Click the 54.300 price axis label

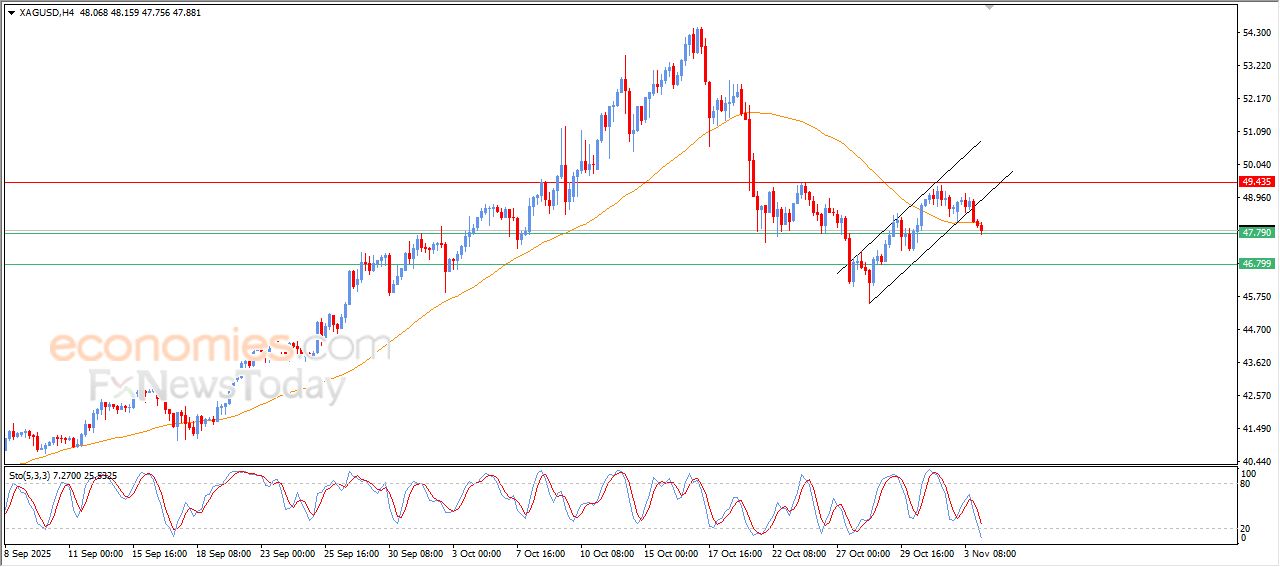coord(1255,33)
